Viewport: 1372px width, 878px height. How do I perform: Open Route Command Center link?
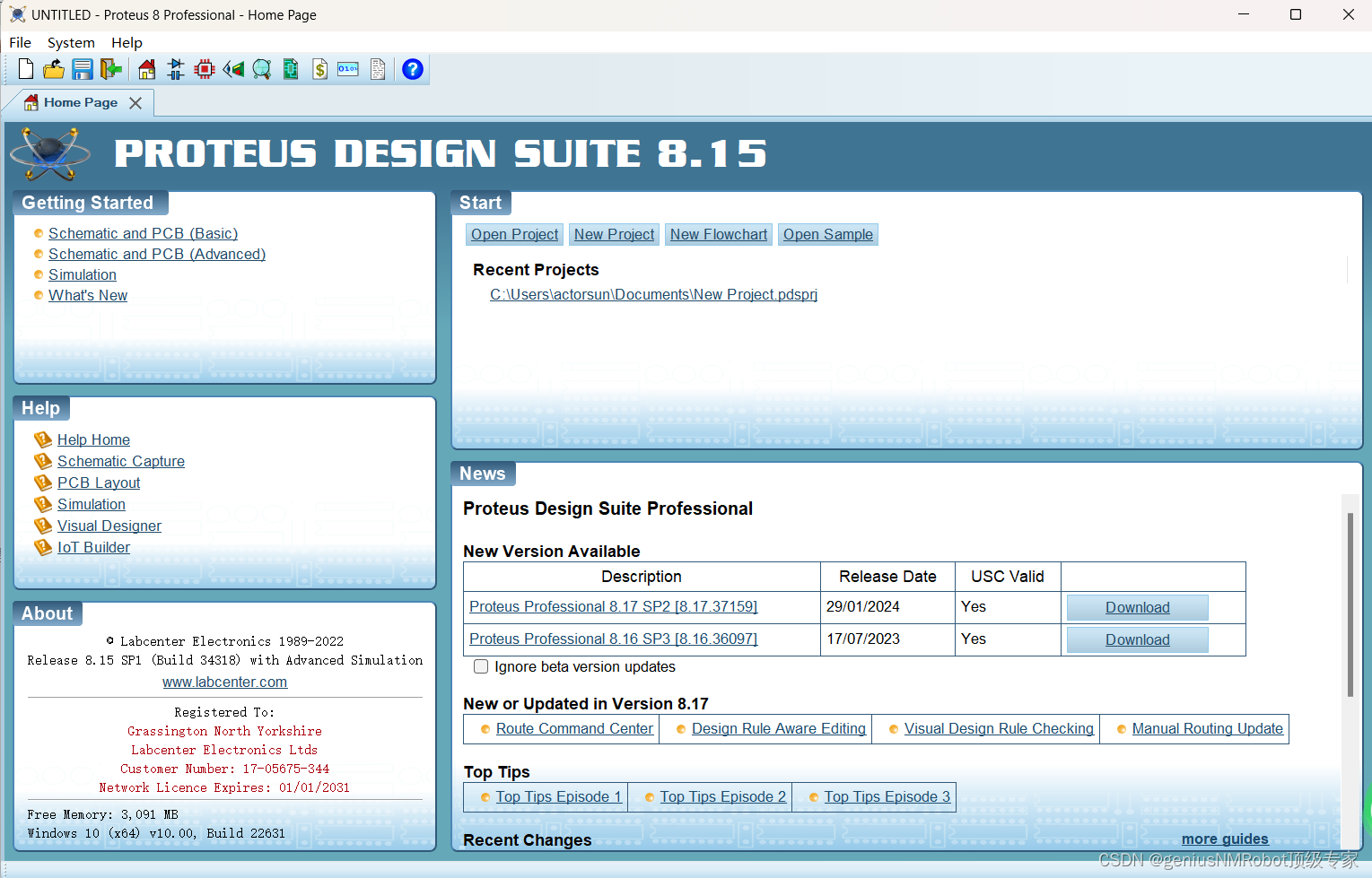tap(574, 728)
